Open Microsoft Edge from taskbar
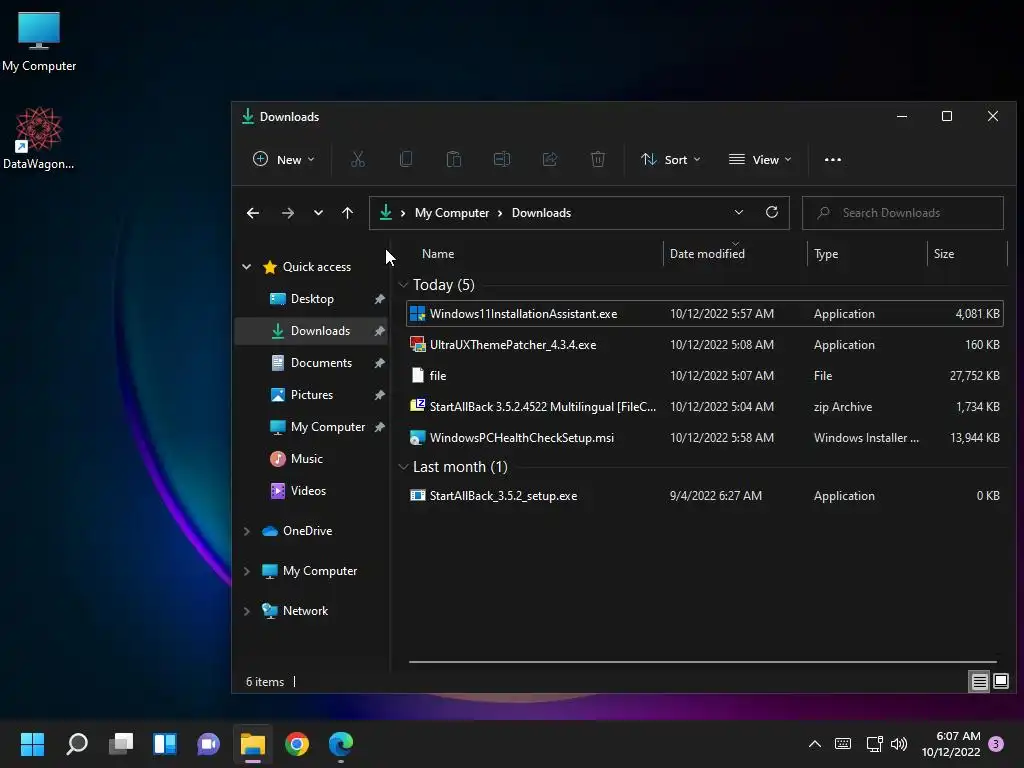This screenshot has width=1024, height=768. point(341,744)
